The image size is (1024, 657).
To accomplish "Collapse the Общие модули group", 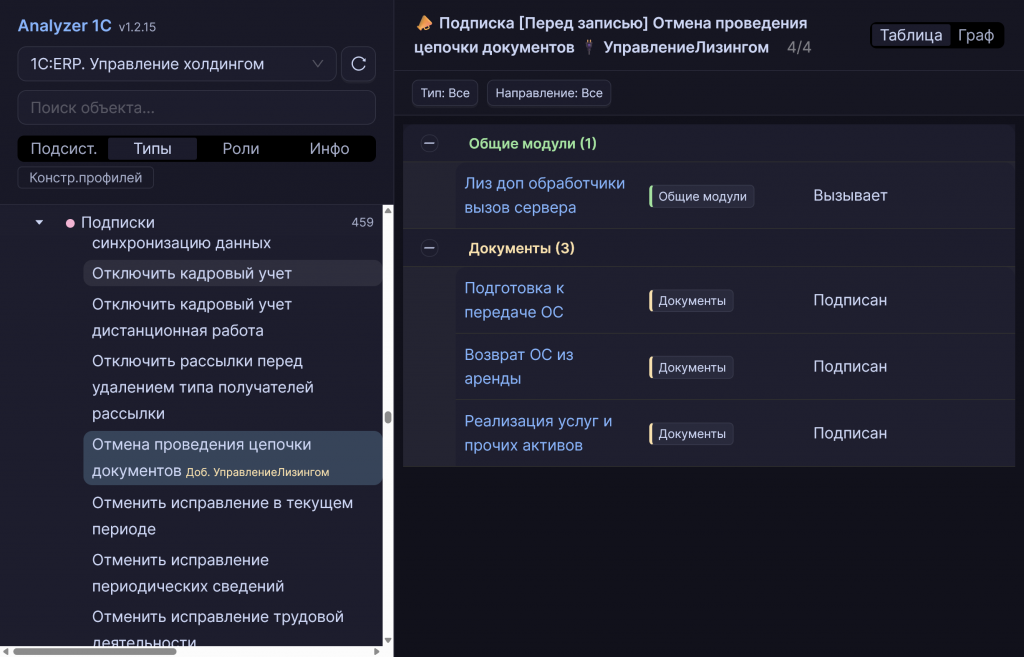I will click(429, 143).
